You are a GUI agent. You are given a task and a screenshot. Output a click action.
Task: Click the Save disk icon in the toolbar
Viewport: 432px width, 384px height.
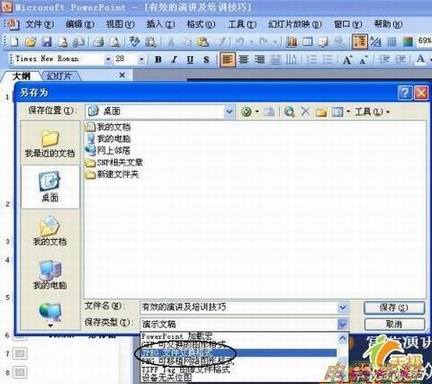point(47,42)
